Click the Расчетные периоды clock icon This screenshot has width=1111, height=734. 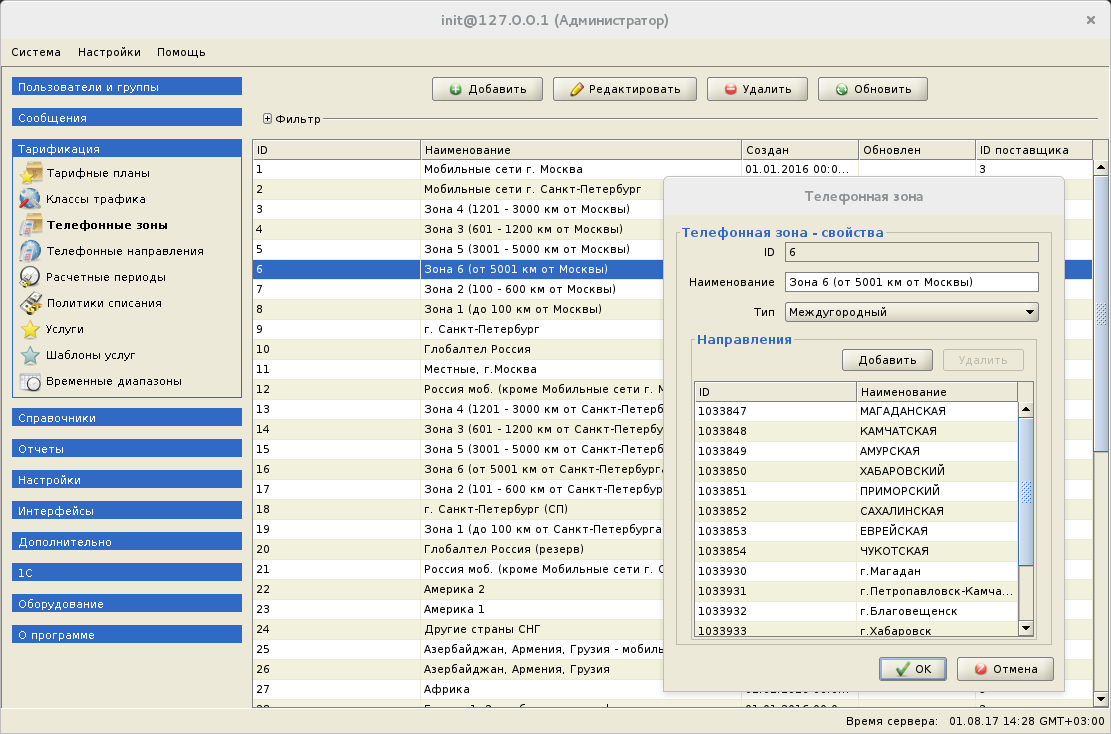point(30,277)
